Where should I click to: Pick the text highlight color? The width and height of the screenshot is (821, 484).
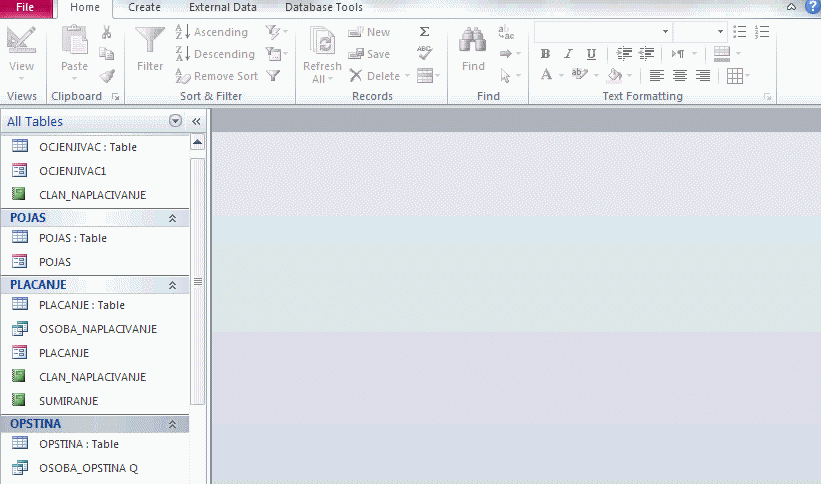[579, 76]
